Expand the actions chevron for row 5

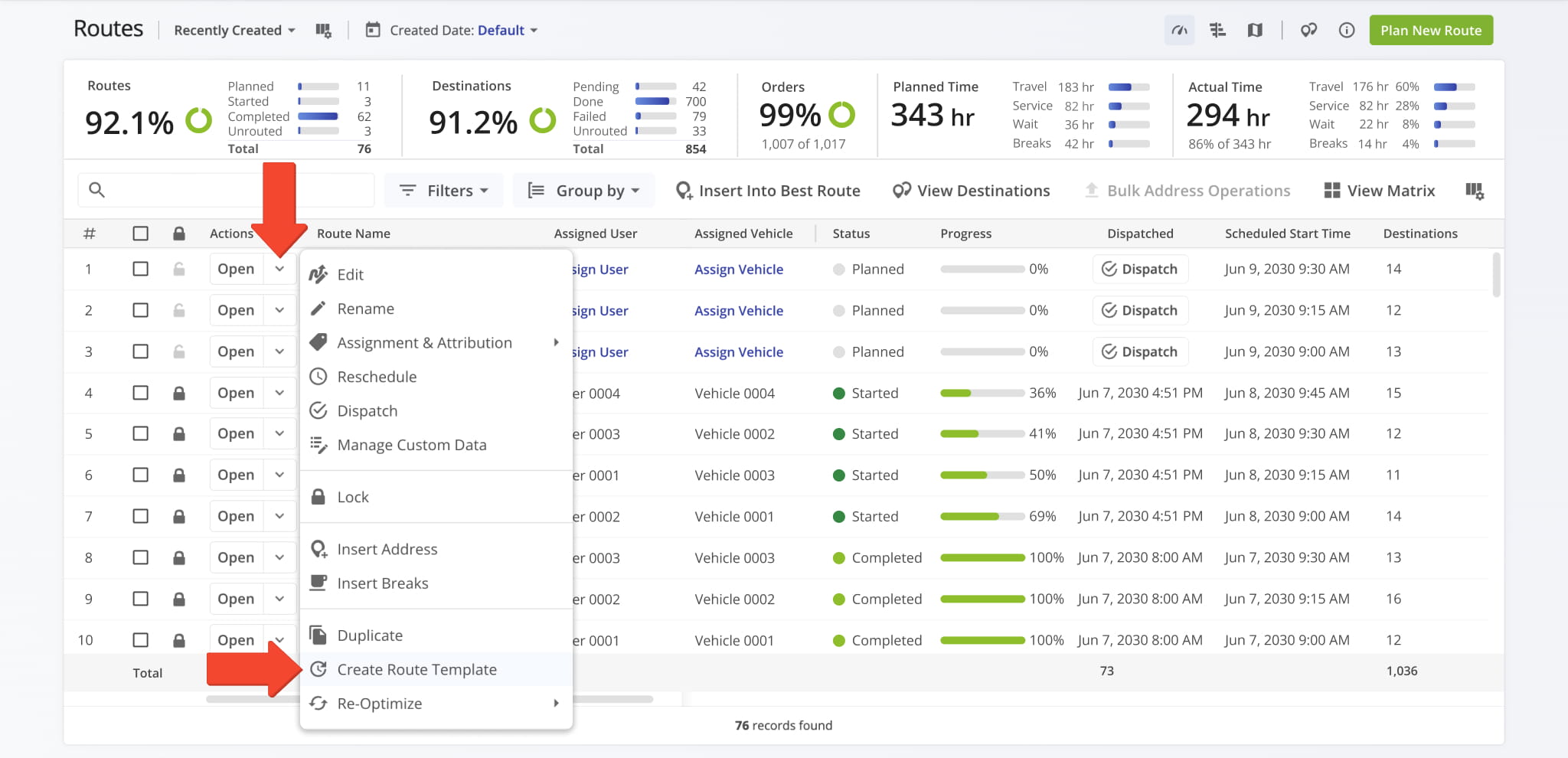pyautogui.click(x=279, y=433)
